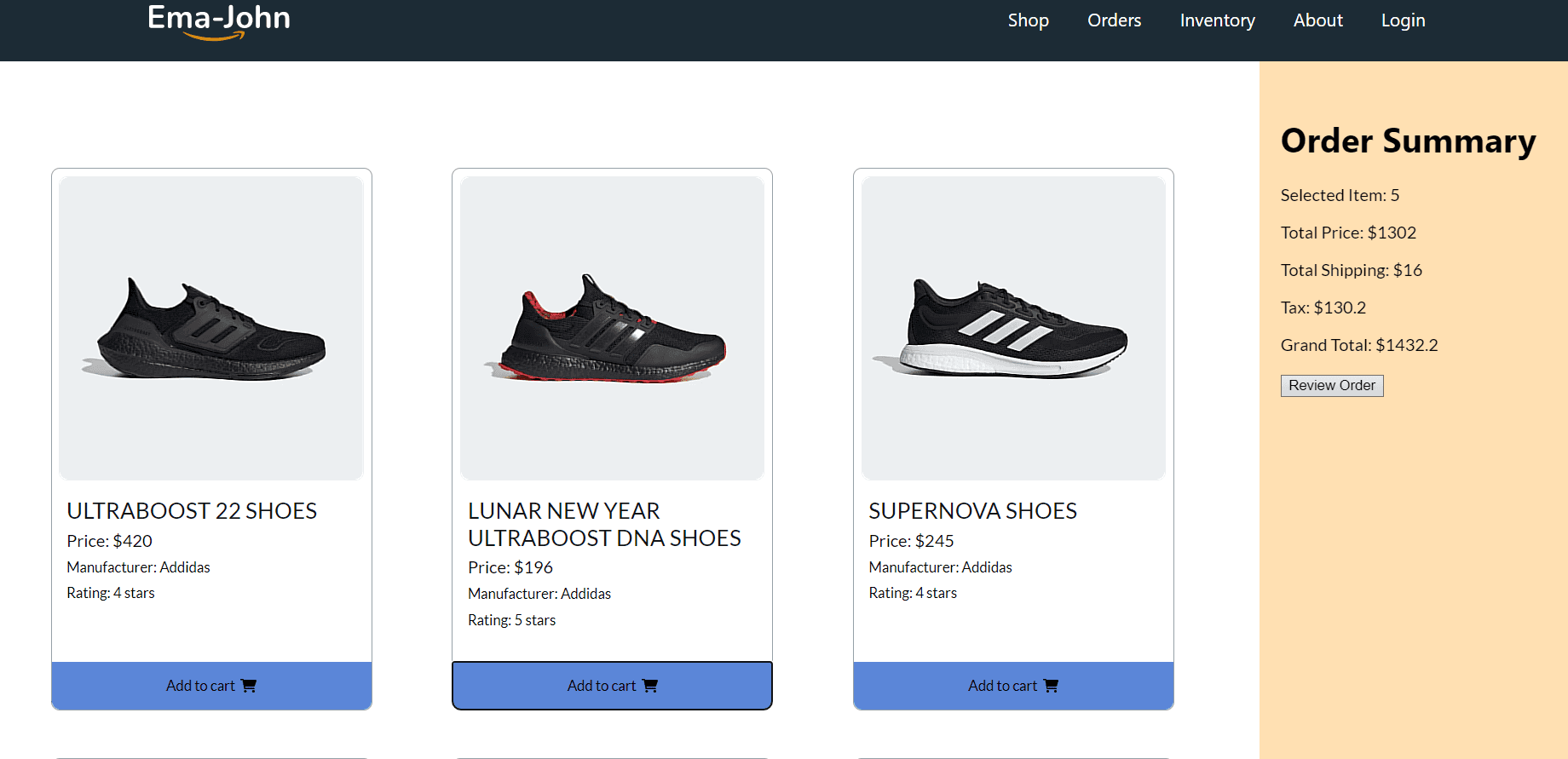Click the SUPERNOVA SHOES title
Viewport: 1568px width, 759px height.
tap(972, 511)
